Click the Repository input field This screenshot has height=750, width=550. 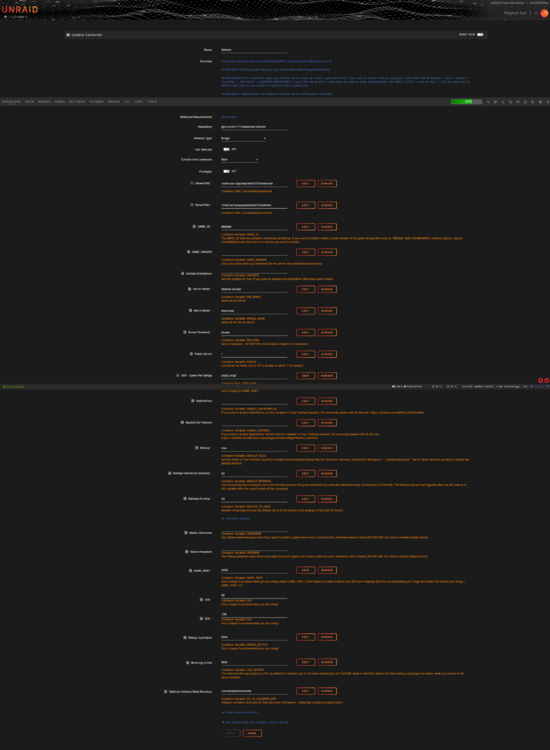click(x=254, y=127)
